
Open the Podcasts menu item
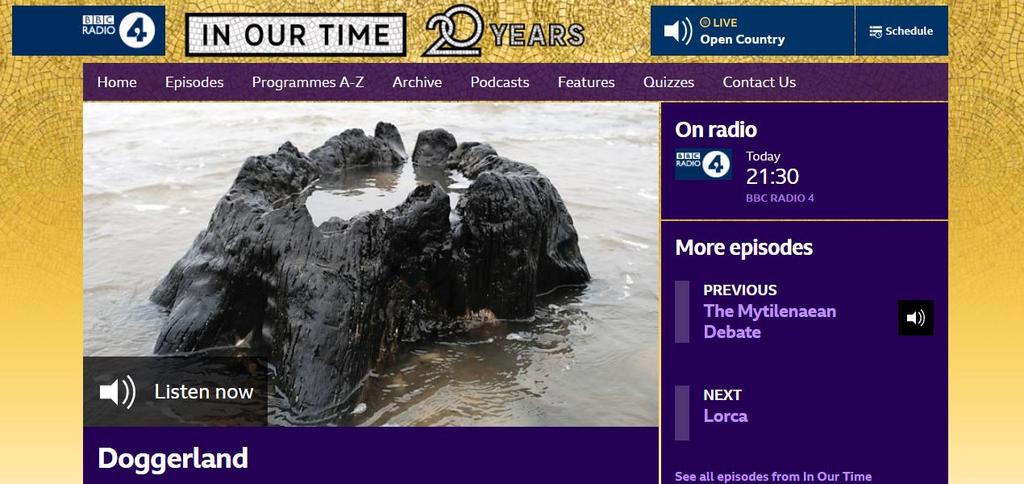[500, 82]
